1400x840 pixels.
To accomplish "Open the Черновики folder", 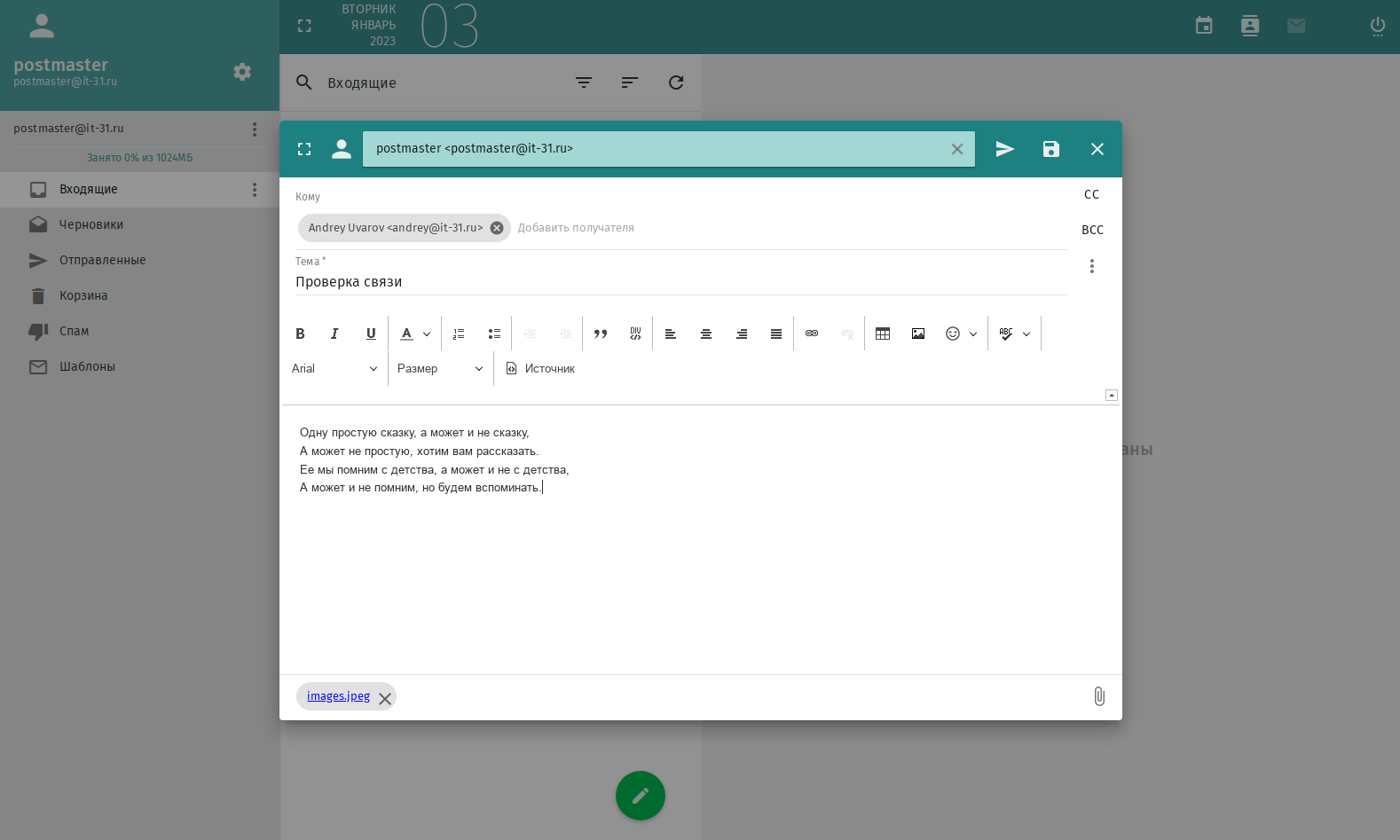I will coord(139,225).
